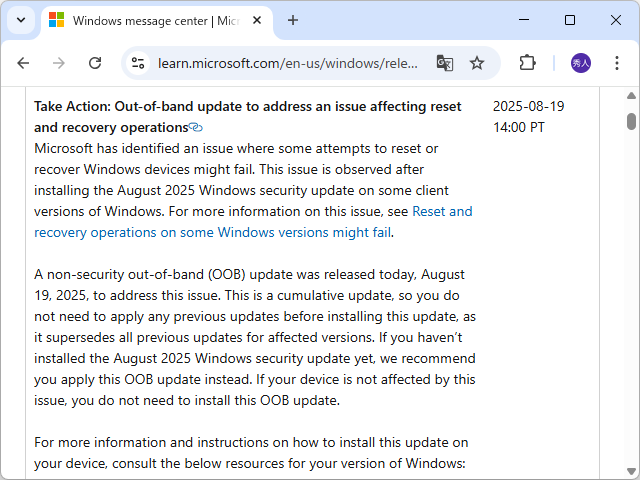Open the Chrome profile avatar

tap(581, 63)
